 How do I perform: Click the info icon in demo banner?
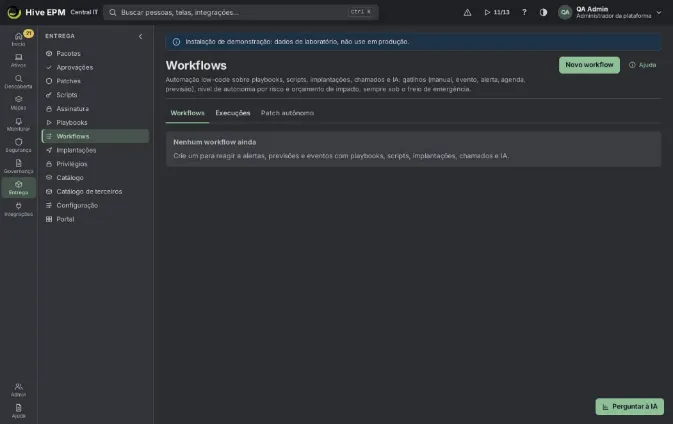[x=176, y=42]
